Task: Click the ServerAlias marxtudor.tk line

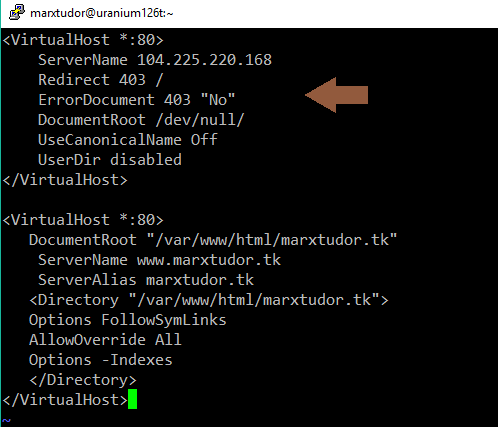Action: tap(146, 280)
